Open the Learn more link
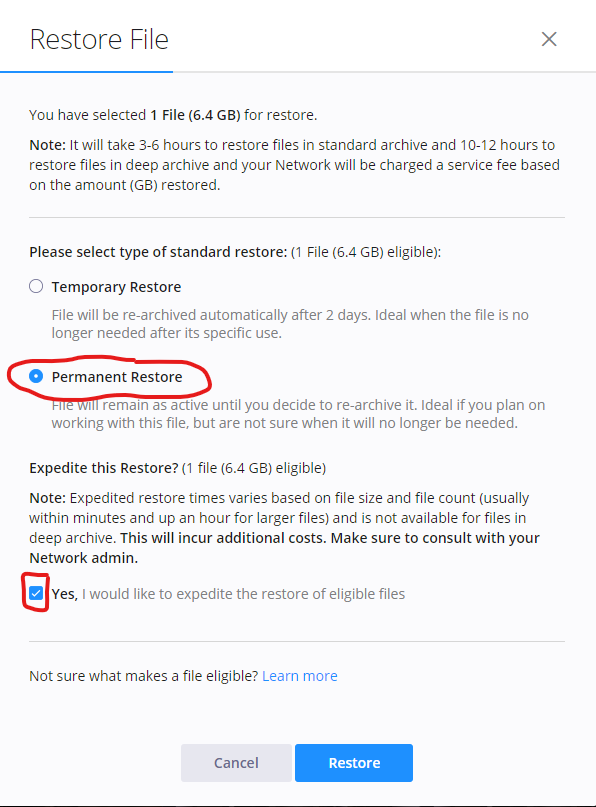 [300, 676]
